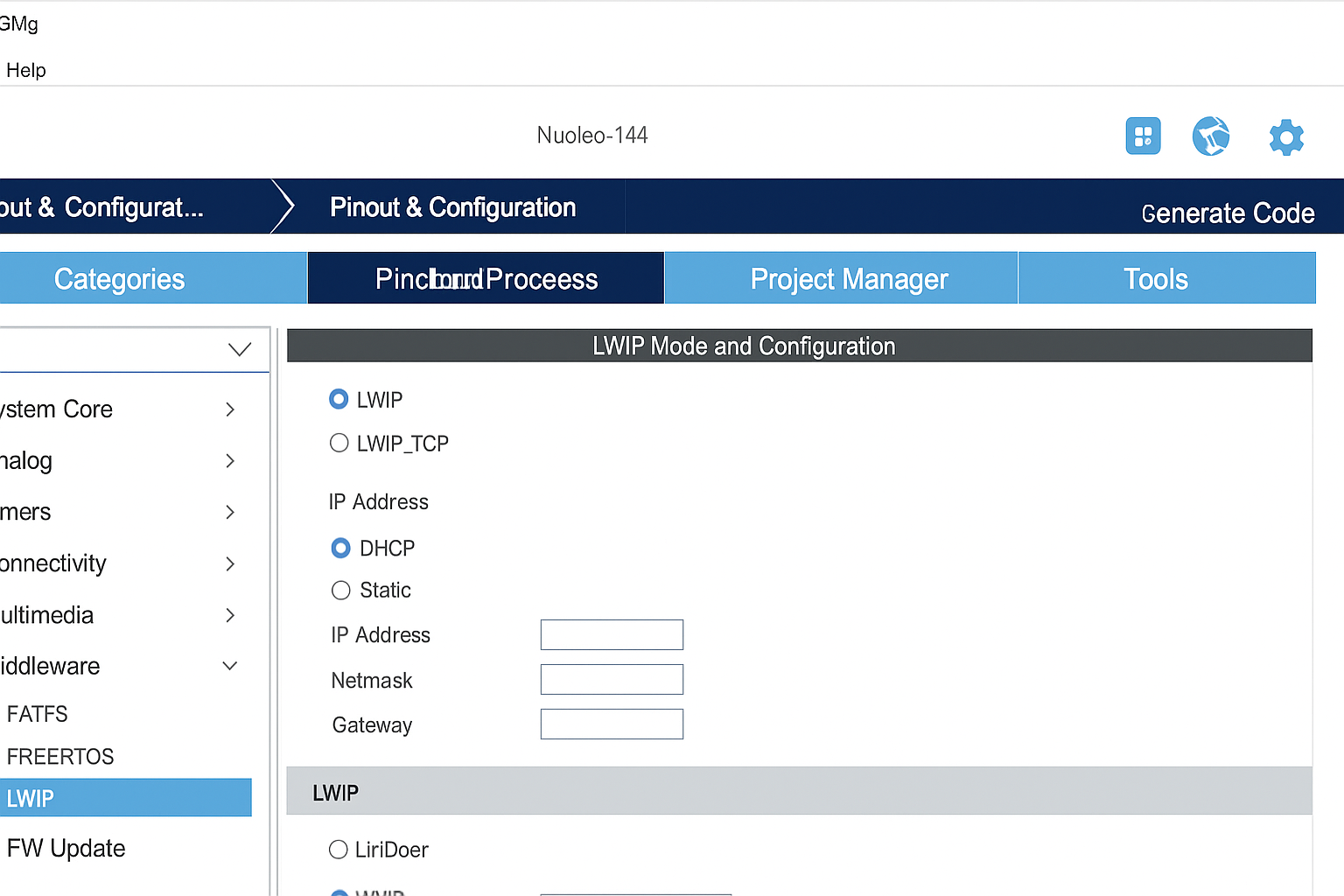Viewport: 1344px width, 896px height.
Task: Select FW Update in the list
Action: click(66, 848)
